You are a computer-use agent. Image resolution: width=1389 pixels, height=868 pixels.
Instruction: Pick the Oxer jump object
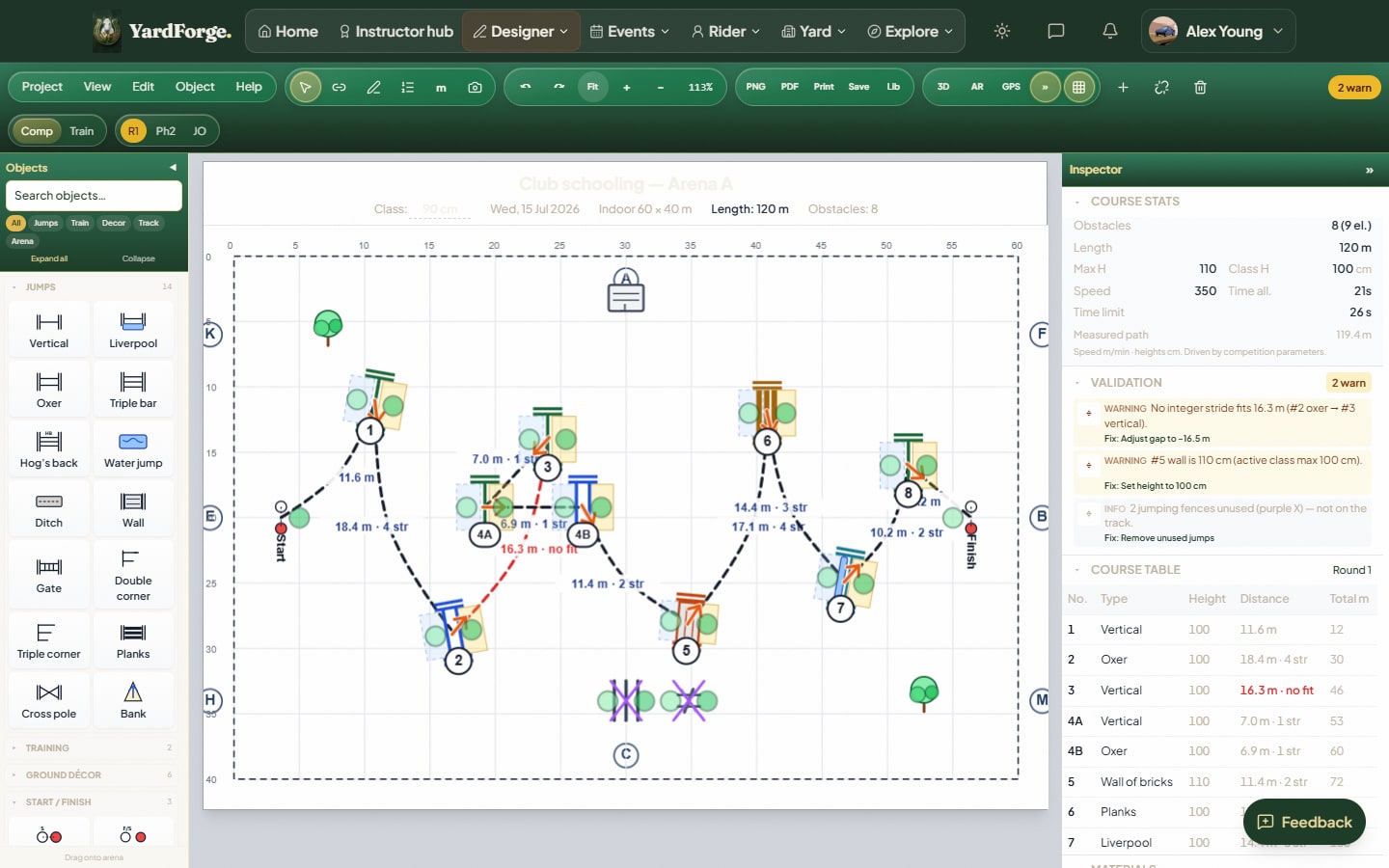tap(49, 389)
